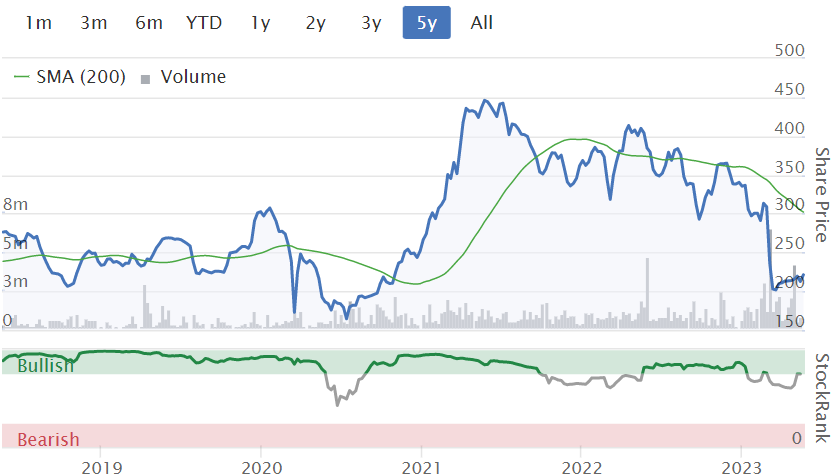
Task: Click the 150 share price axis value
Action: click(x=790, y=321)
